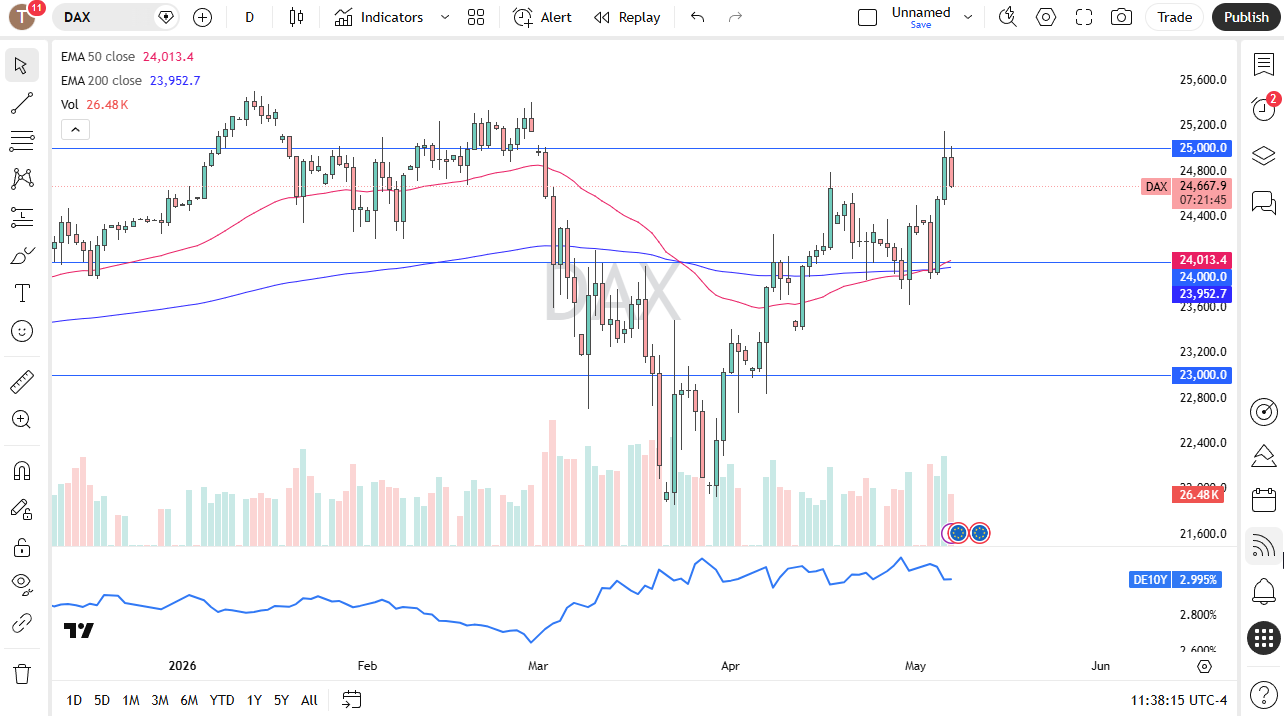The width and height of the screenshot is (1284, 716).
Task: Open the Fibonacci retracement tools
Action: (x=22, y=141)
